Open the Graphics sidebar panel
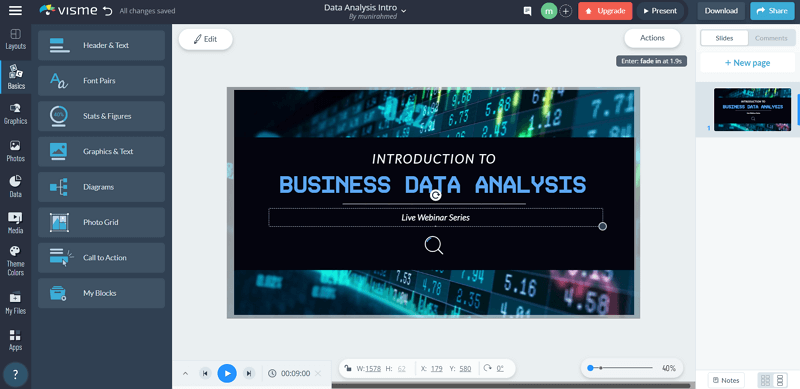The height and width of the screenshot is (389, 800). point(15,114)
